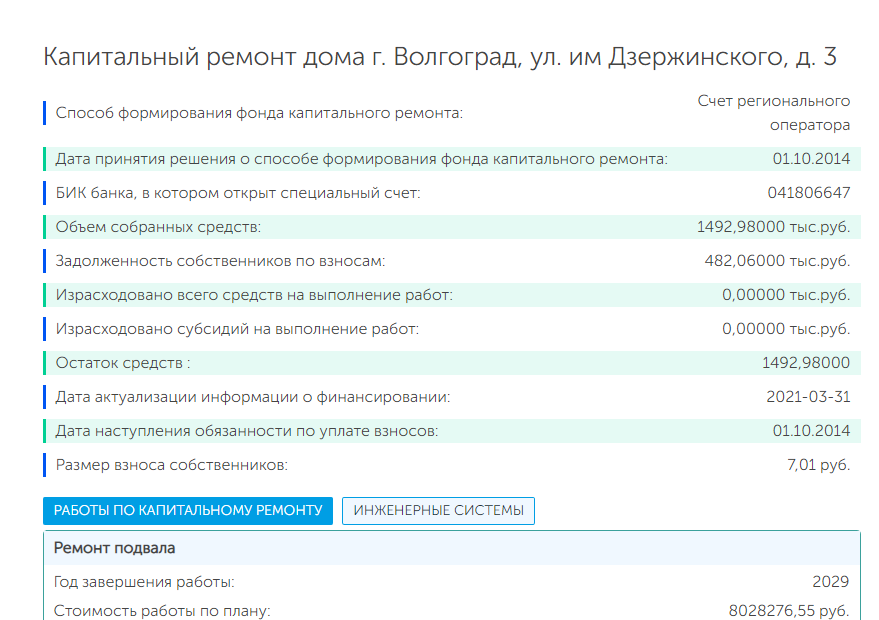Screen dimensions: 879x620
Task: Click the label Дата актуализации информации о финансировании
Action: click(x=253, y=397)
